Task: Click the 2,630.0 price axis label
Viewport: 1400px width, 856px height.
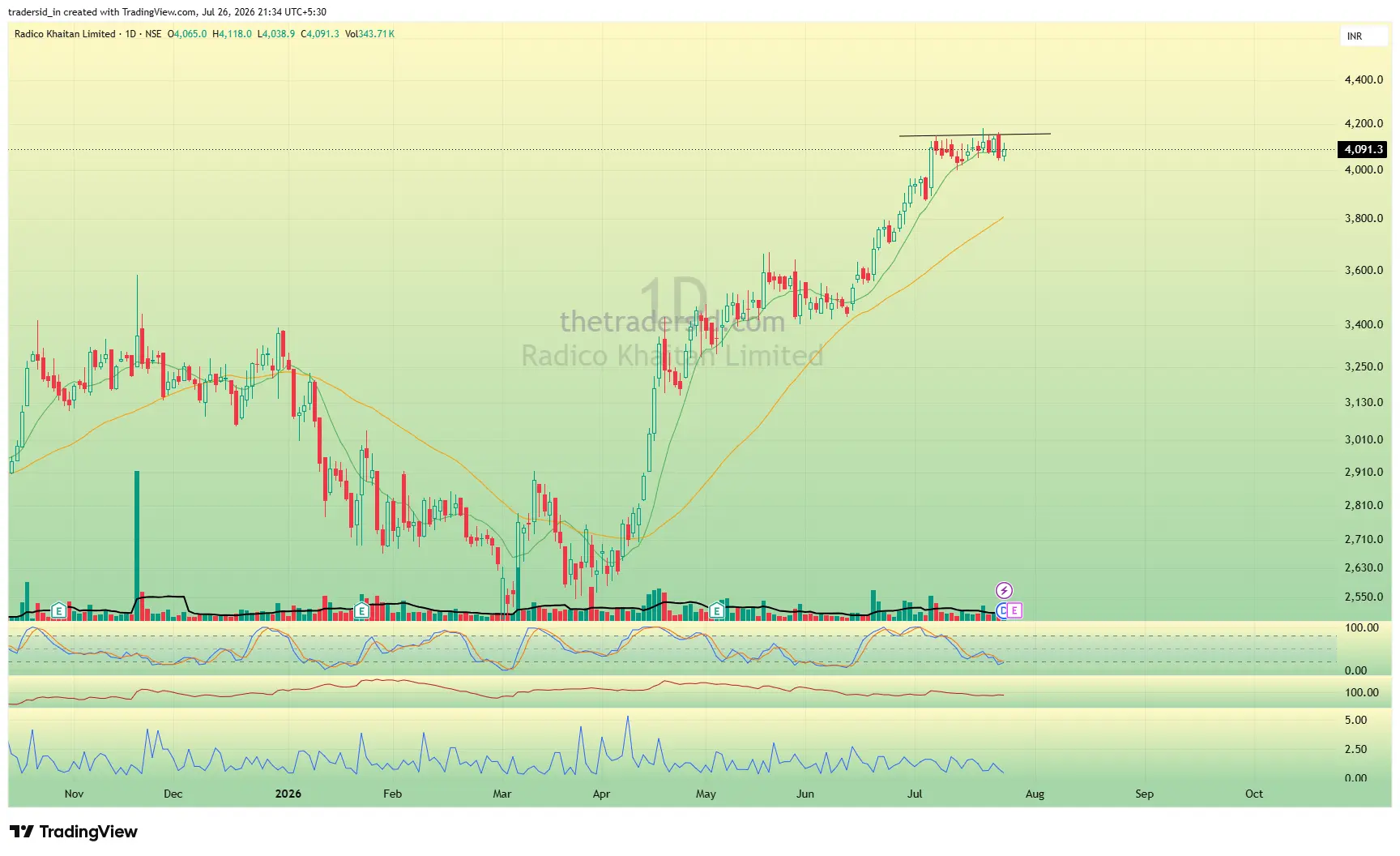Action: [x=1364, y=567]
